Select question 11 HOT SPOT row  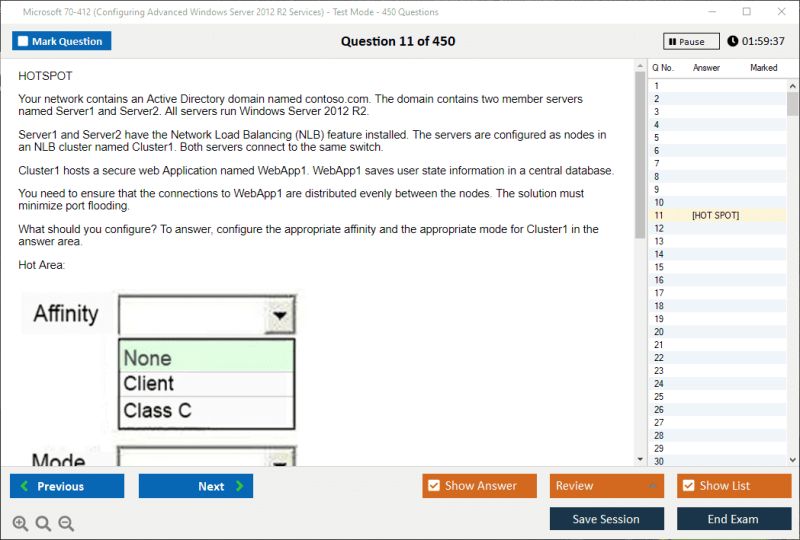click(717, 215)
